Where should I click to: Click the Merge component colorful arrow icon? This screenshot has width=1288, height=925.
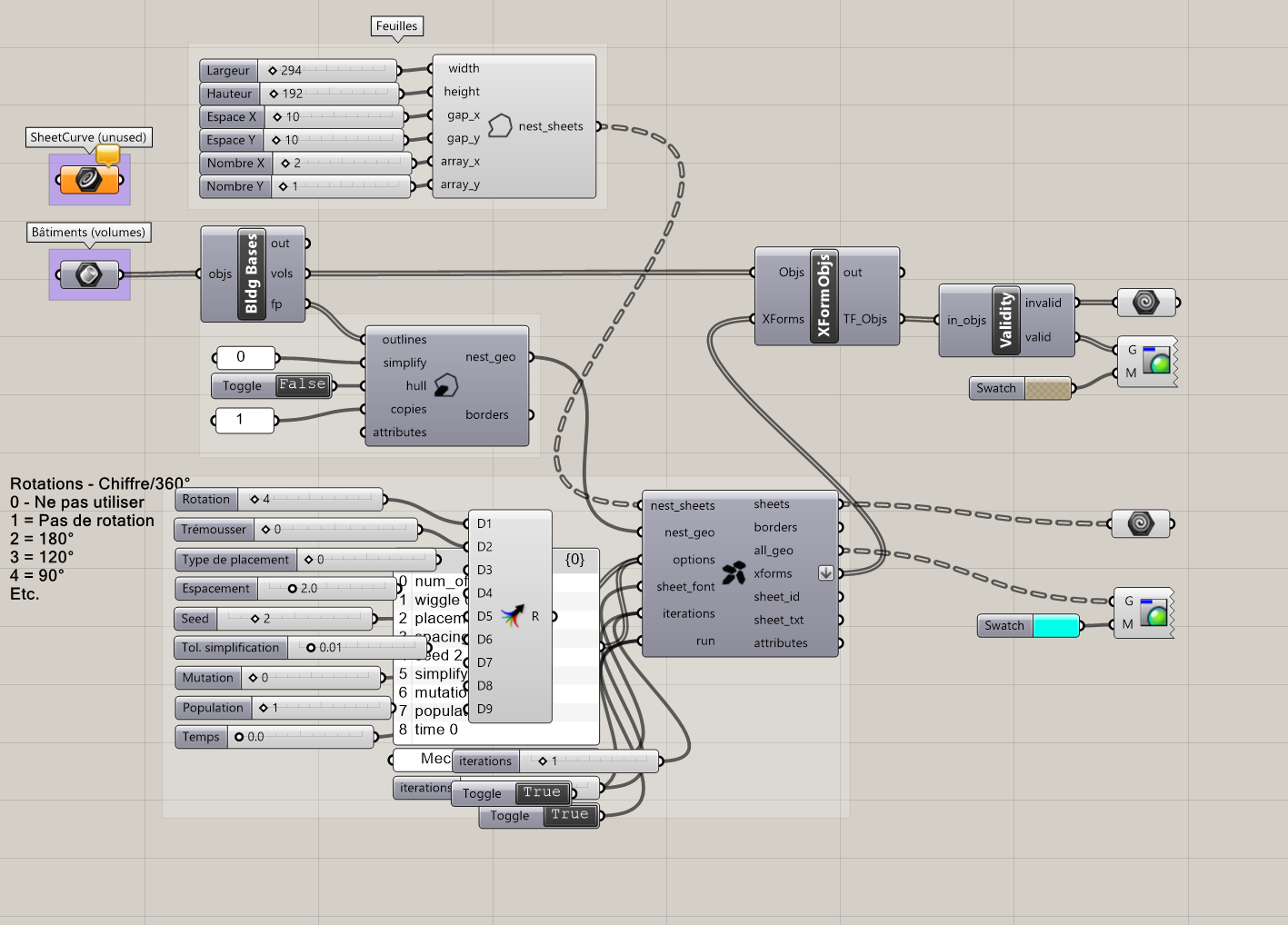point(513,616)
